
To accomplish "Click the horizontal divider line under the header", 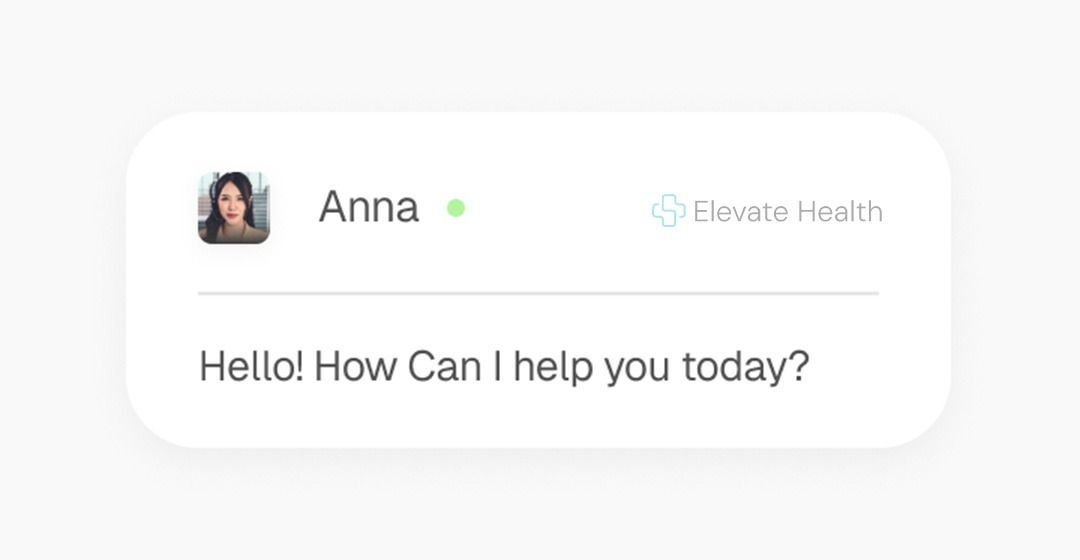I will click(x=539, y=293).
